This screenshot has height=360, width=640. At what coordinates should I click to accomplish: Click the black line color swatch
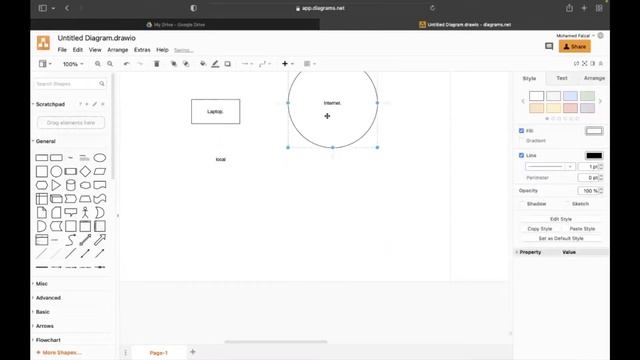594,156
